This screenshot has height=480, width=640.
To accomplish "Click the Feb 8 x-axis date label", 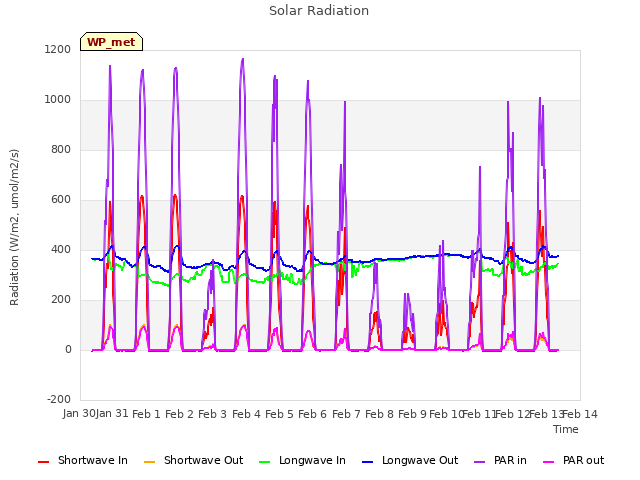I will [x=379, y=414].
